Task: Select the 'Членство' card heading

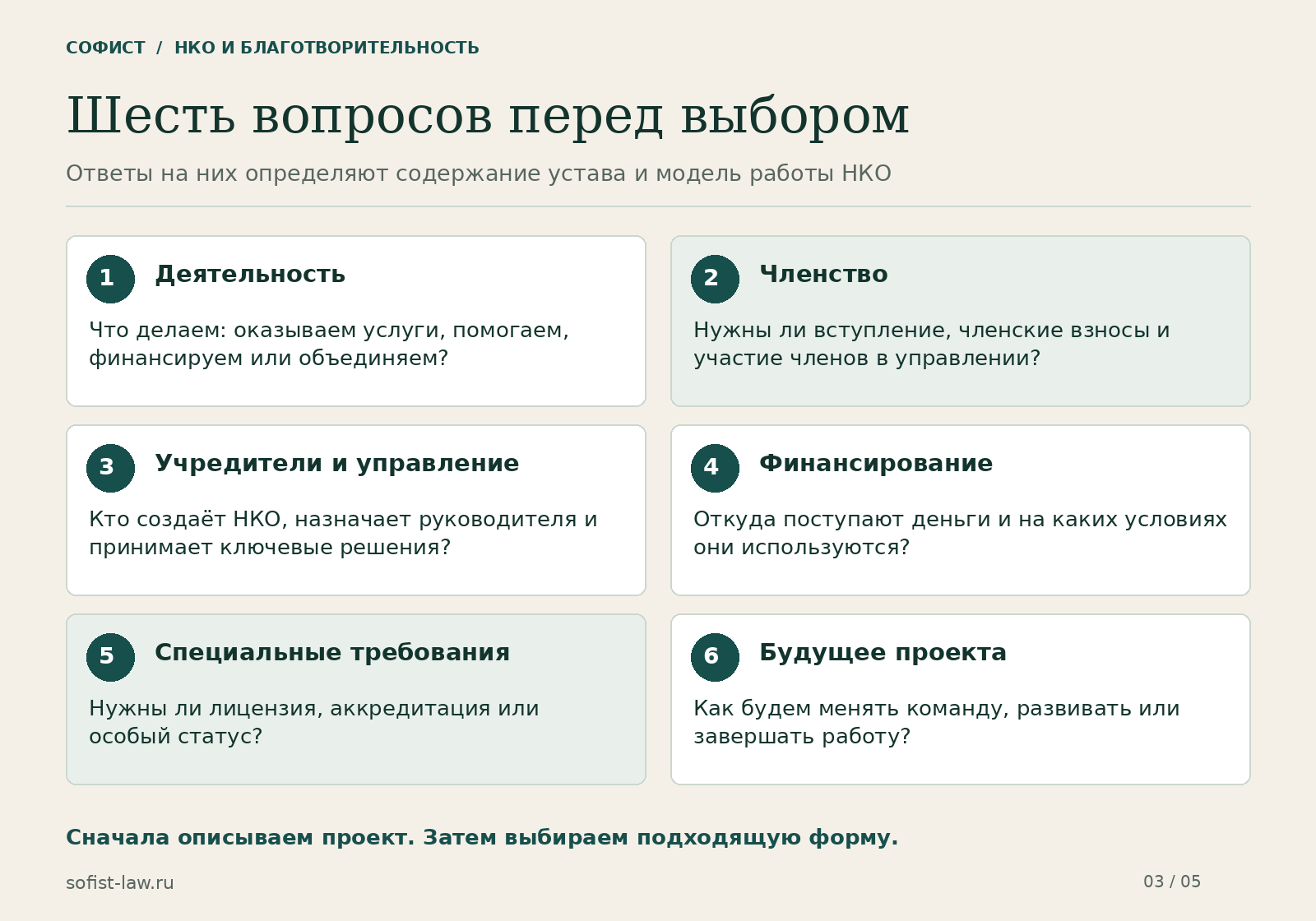Action: (823, 275)
